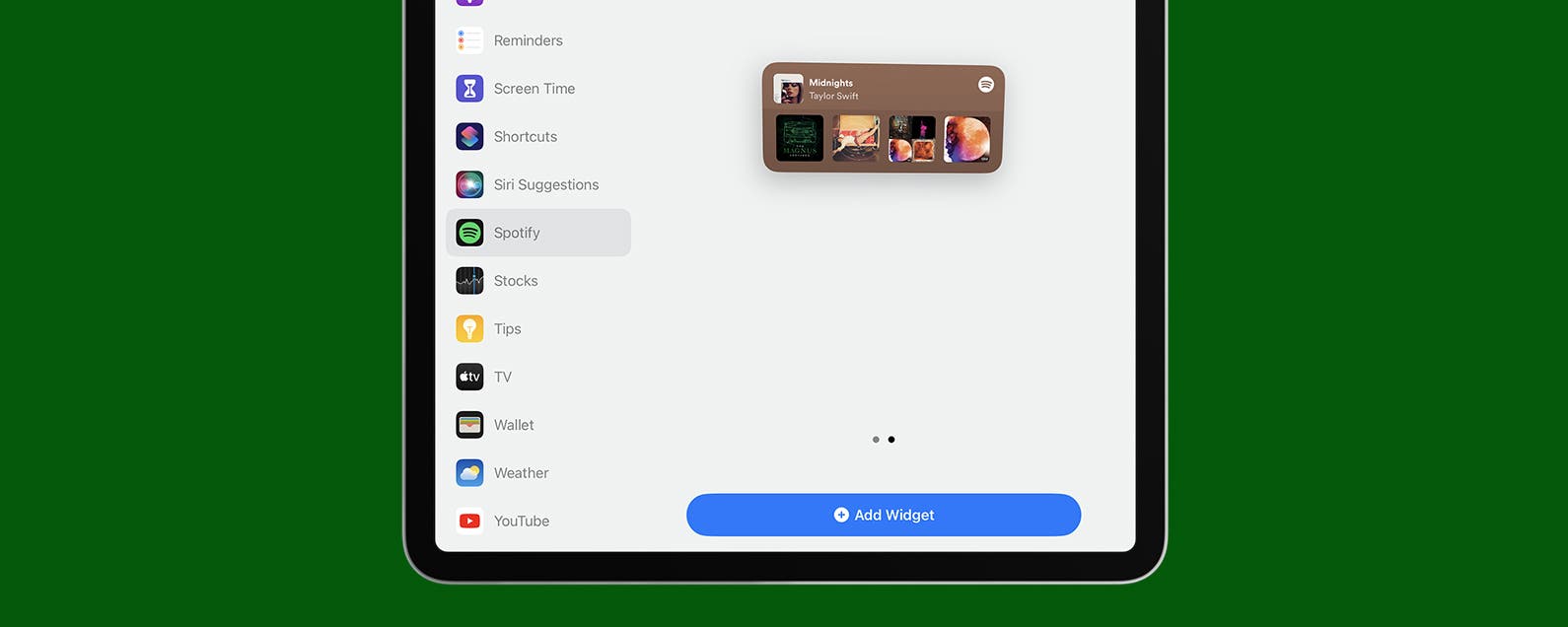1568x627 pixels.
Task: Tap the orange moon album thumbnail
Action: [967, 138]
